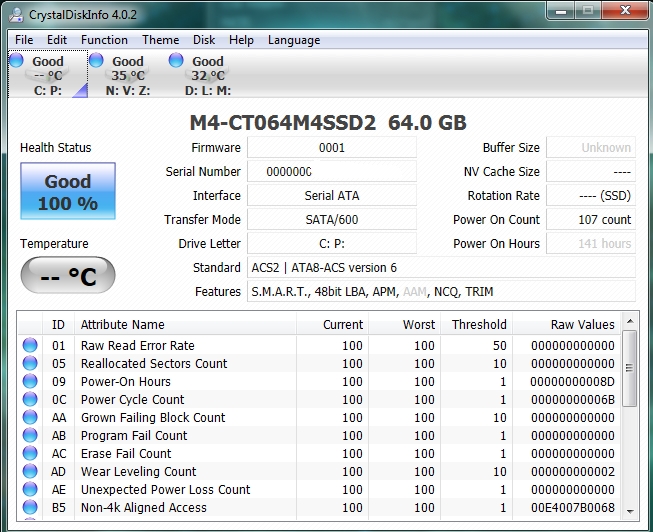Click the -- °C temperature button
The image size is (653, 532).
coord(68,275)
